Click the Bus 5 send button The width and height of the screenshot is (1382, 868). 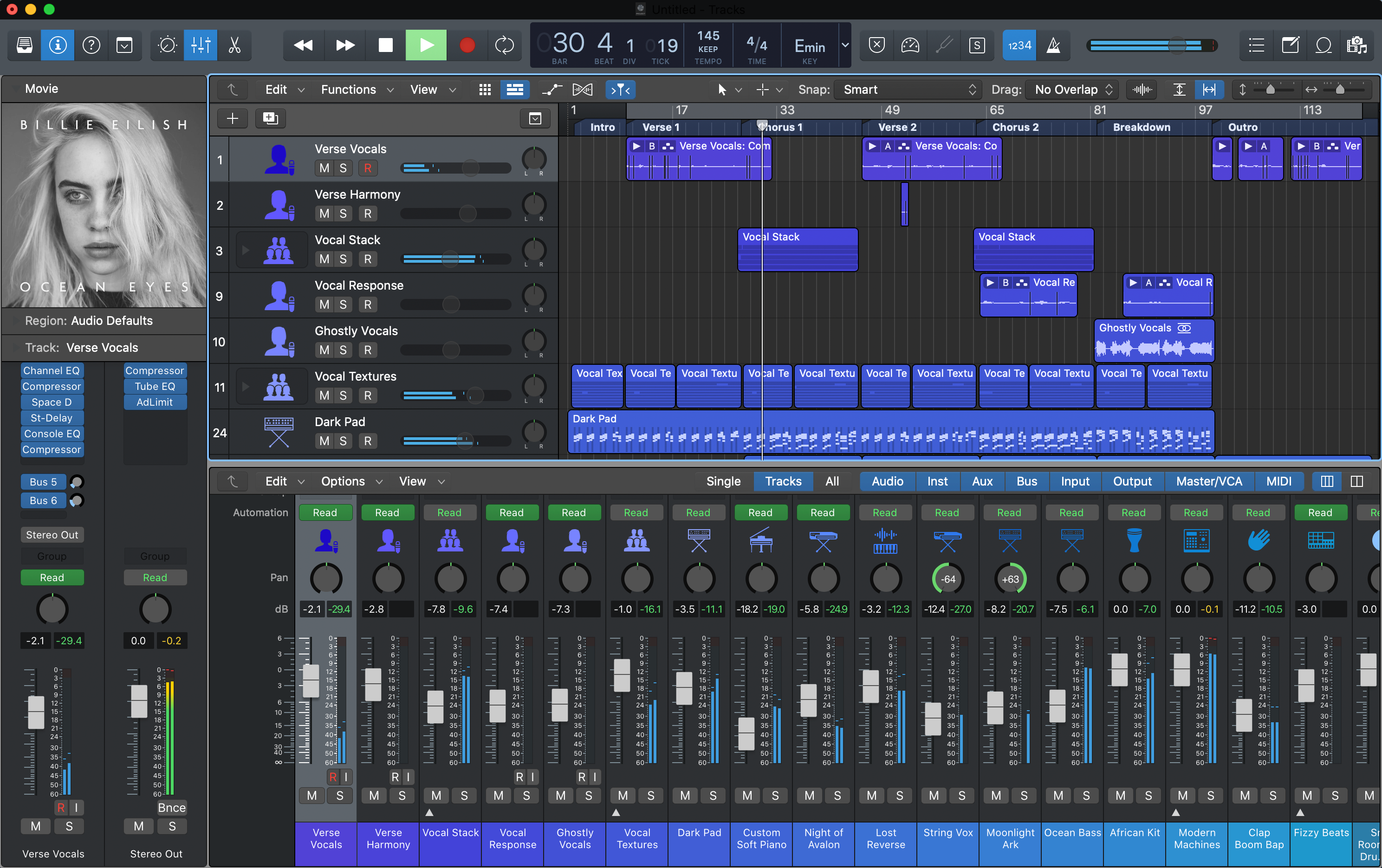43,482
